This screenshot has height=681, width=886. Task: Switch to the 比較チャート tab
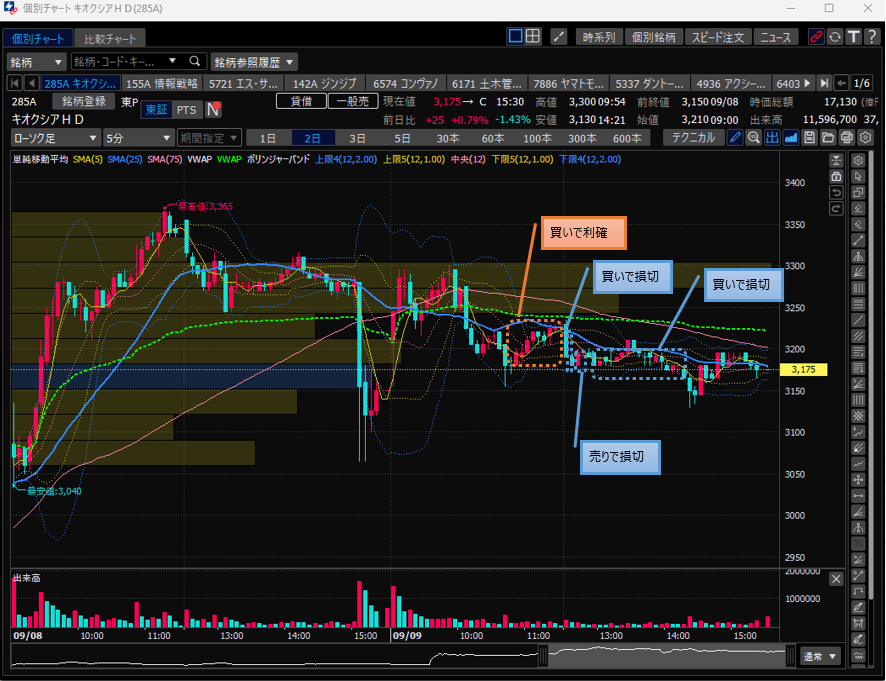[x=111, y=38]
